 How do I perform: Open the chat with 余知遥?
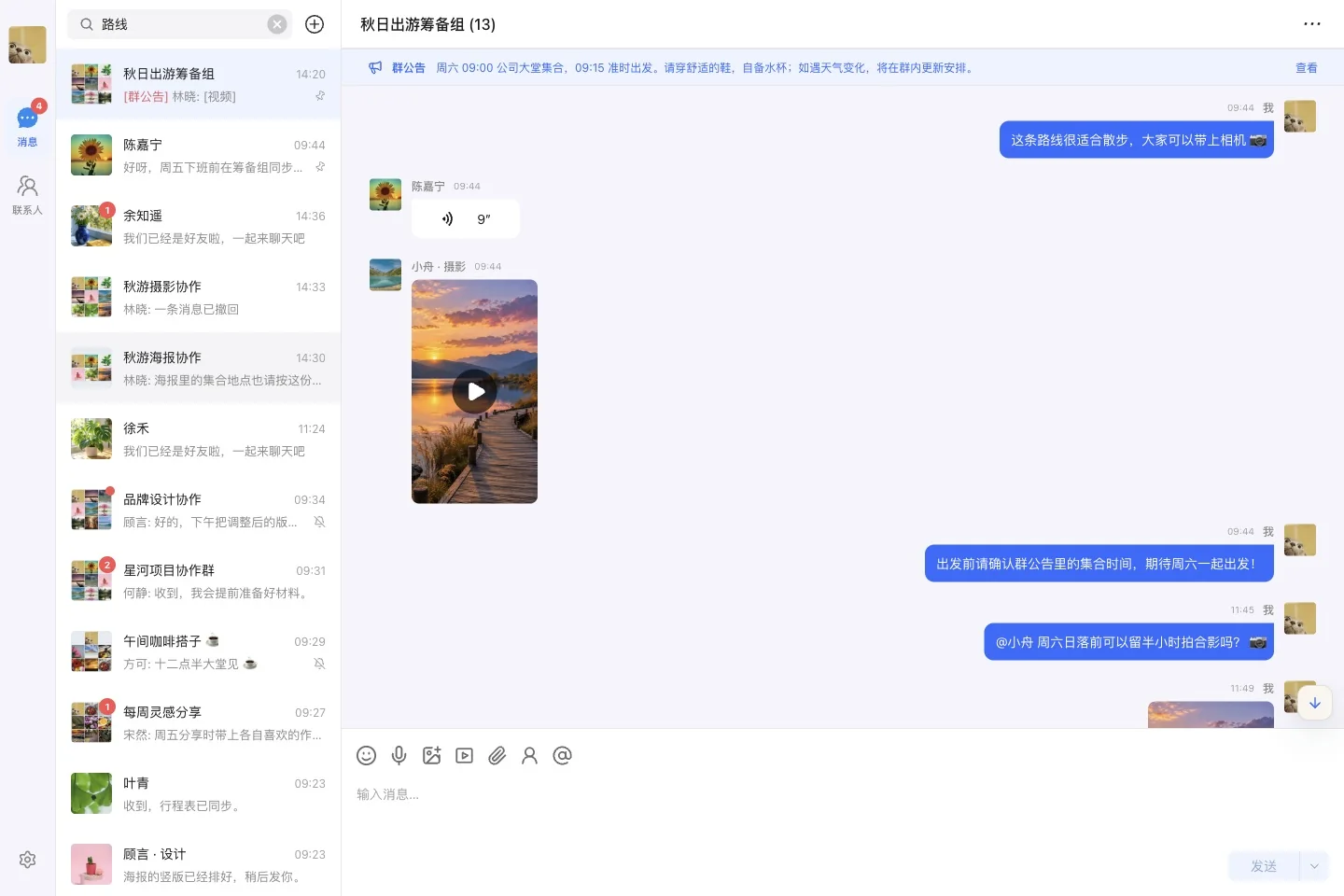pyautogui.click(x=198, y=226)
